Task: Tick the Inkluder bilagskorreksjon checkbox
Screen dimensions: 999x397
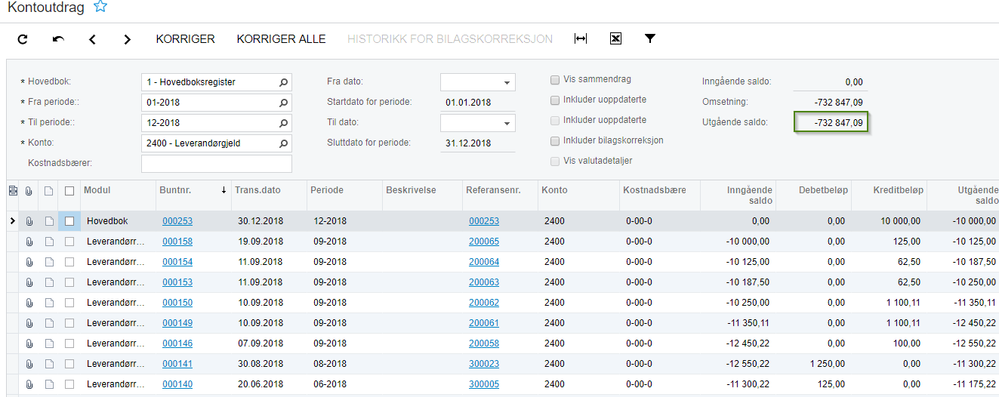Action: click(555, 140)
